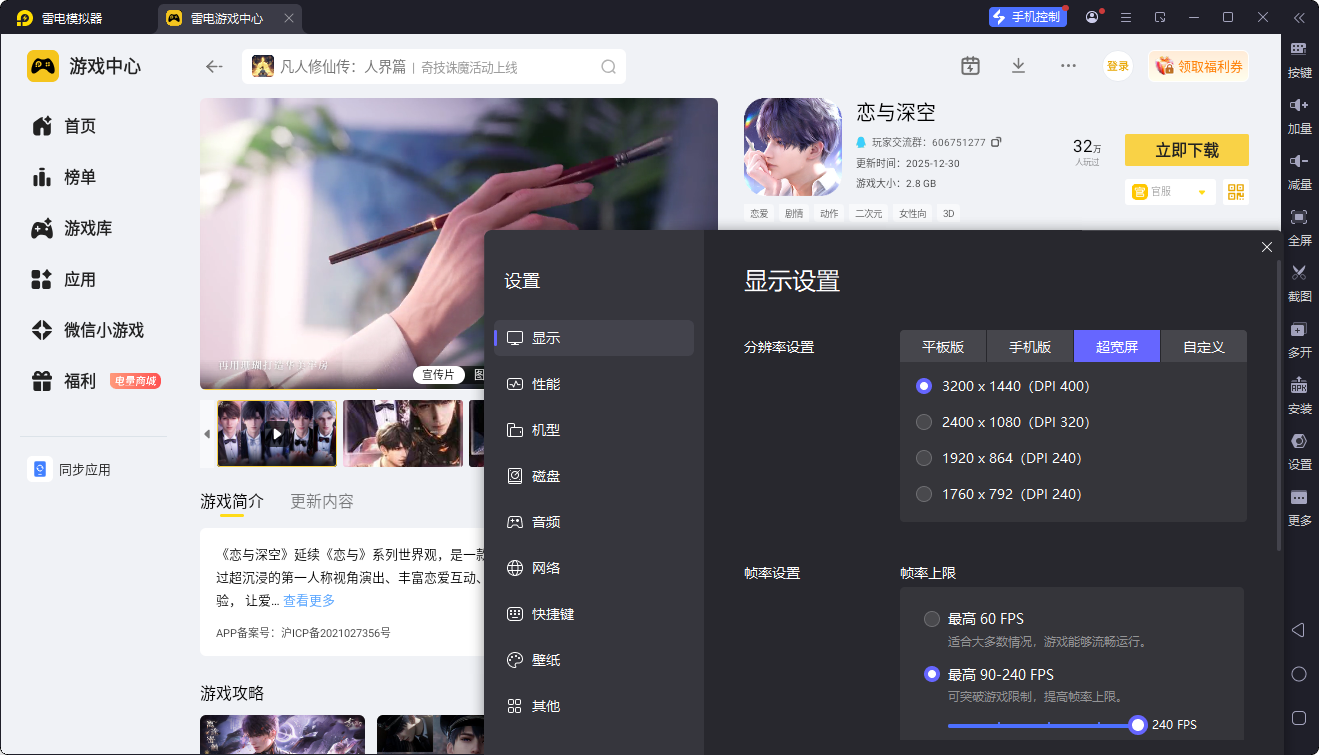Switch to the 自定义 resolution tab
The width and height of the screenshot is (1319, 755).
coord(1204,346)
